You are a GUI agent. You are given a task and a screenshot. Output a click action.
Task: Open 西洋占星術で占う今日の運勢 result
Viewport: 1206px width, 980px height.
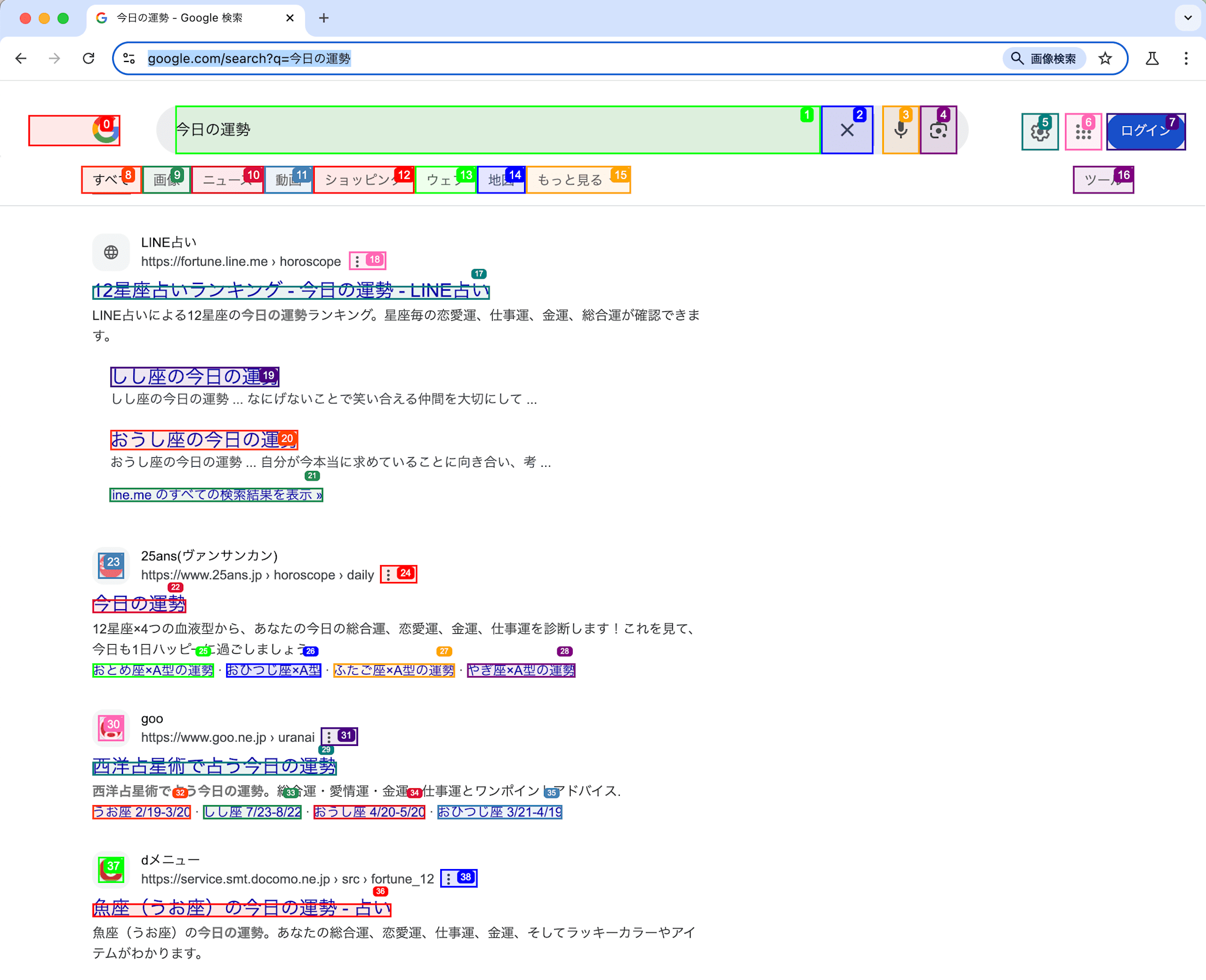pos(214,767)
